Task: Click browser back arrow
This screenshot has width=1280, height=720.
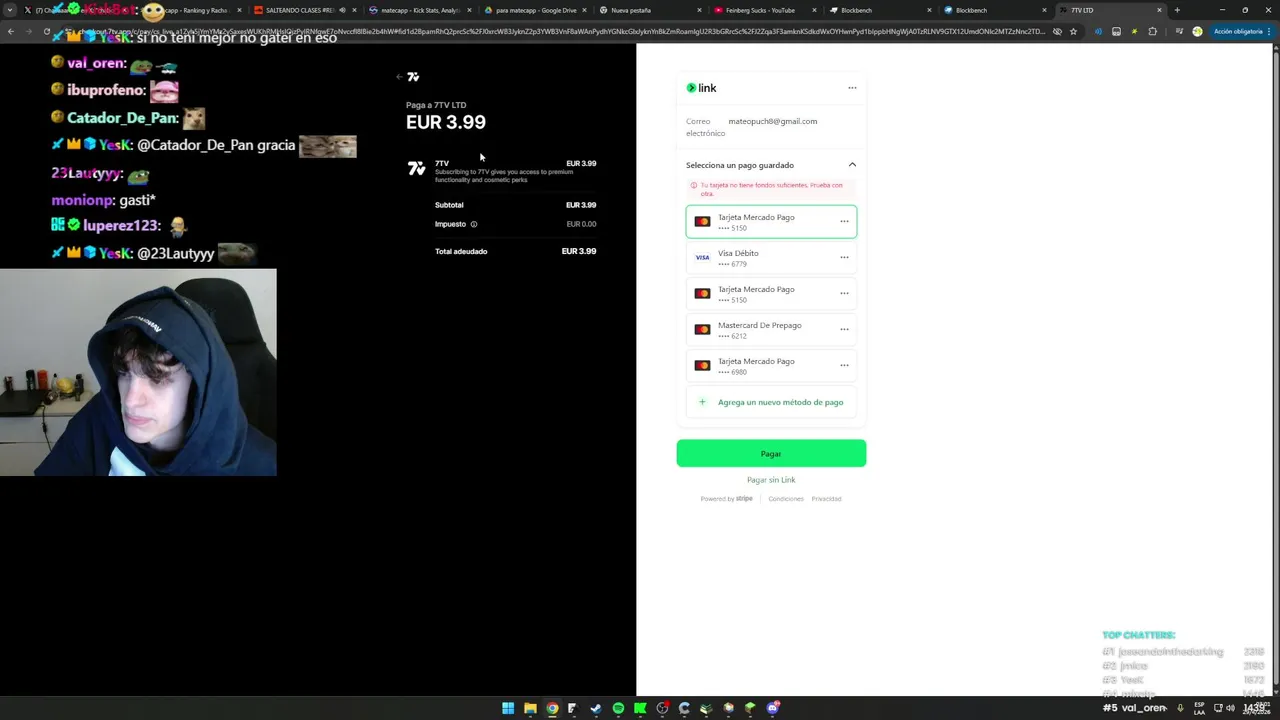Action: coord(10,31)
